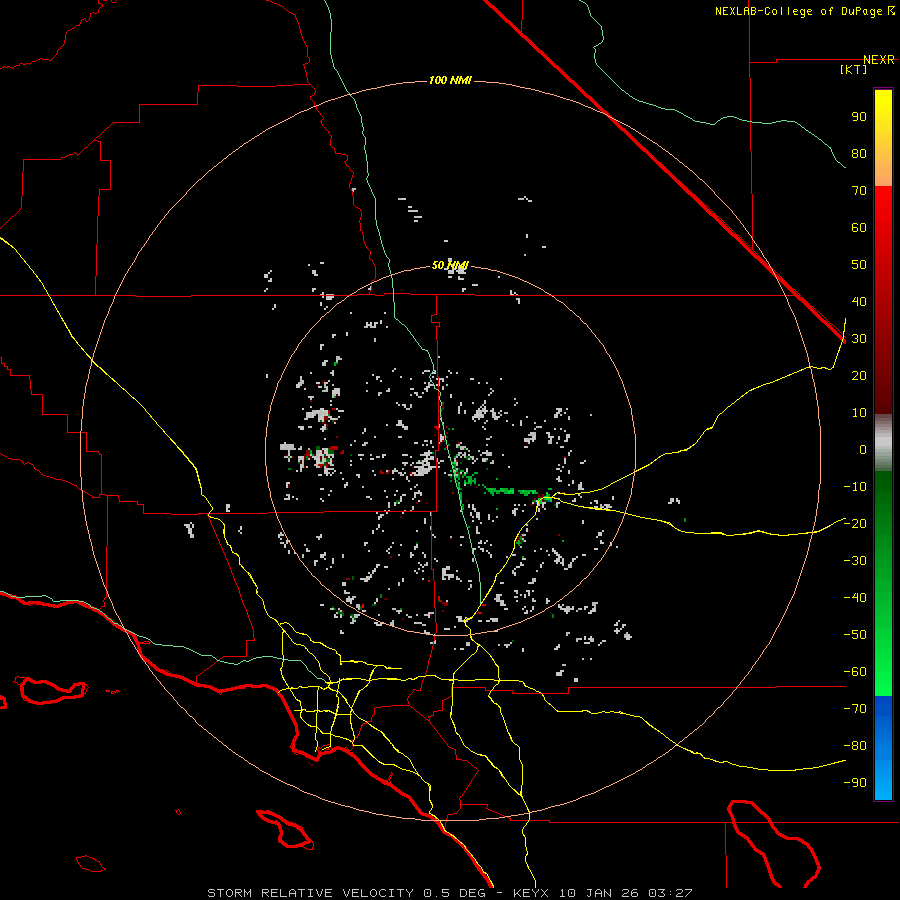Click the -90 label on the velocity scale
The image size is (900, 900).
pyautogui.click(x=854, y=783)
